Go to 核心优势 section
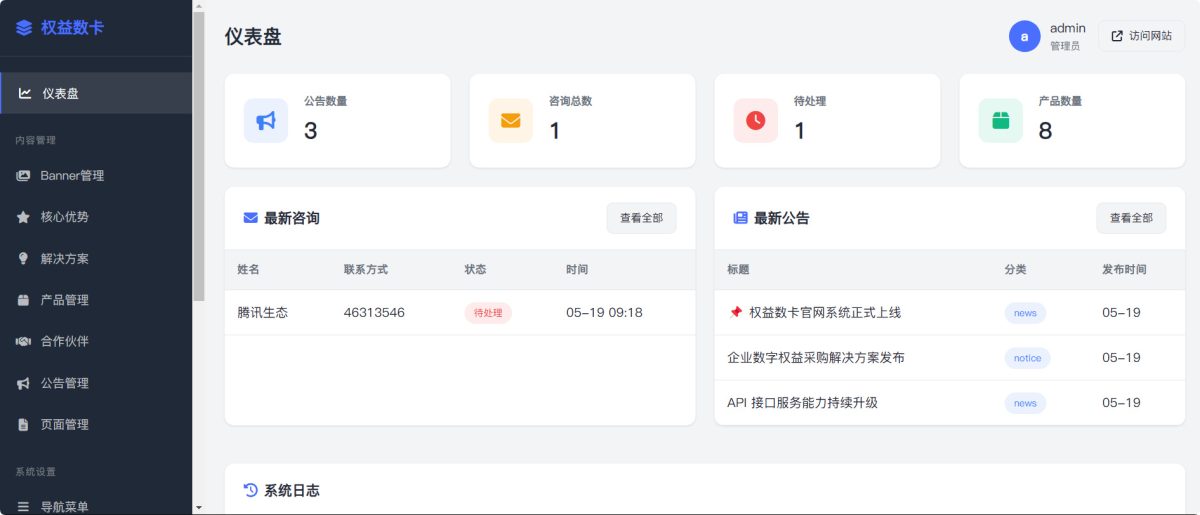1200x515 pixels. 96,217
